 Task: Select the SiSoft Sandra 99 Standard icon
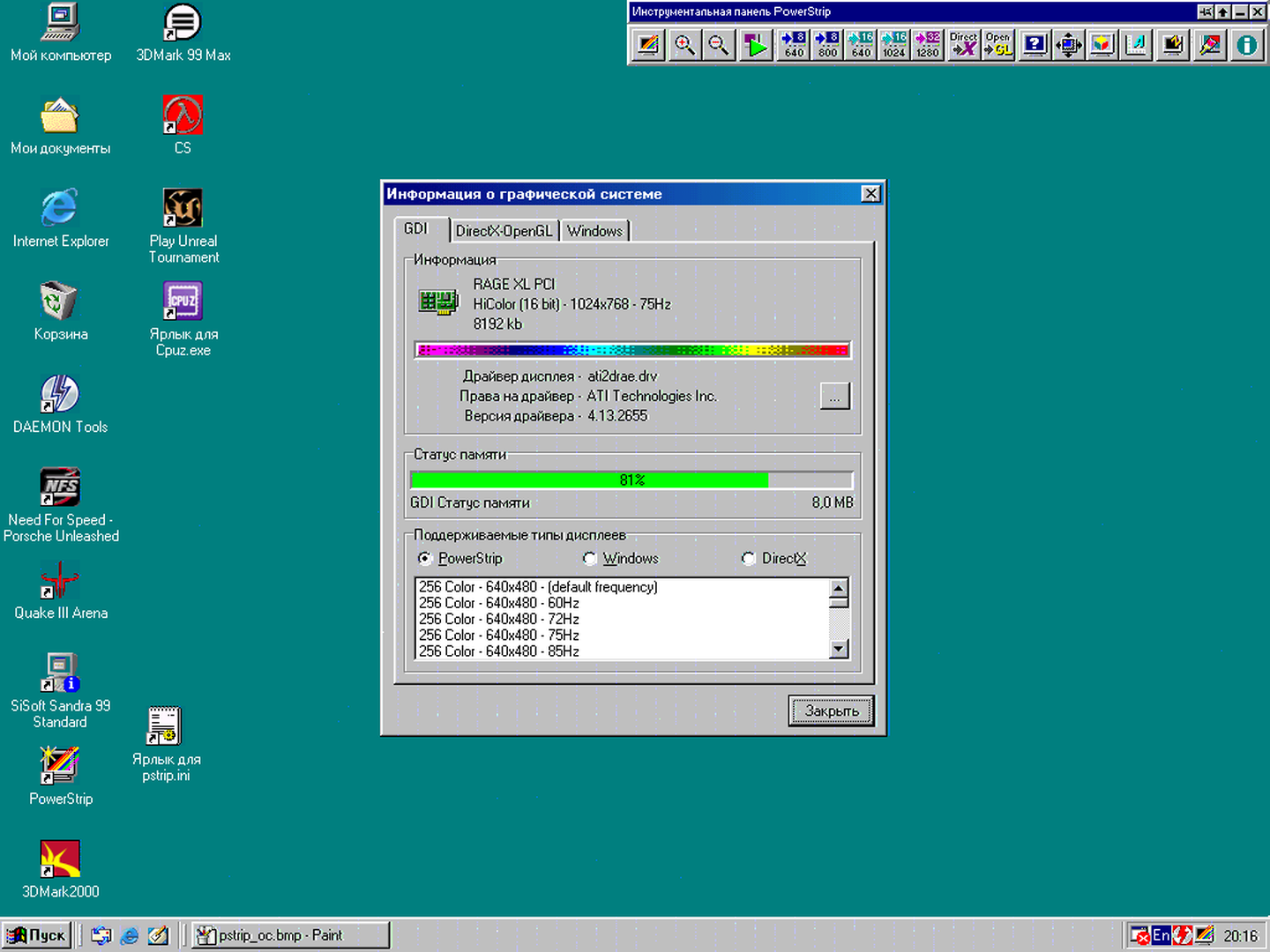coord(60,691)
